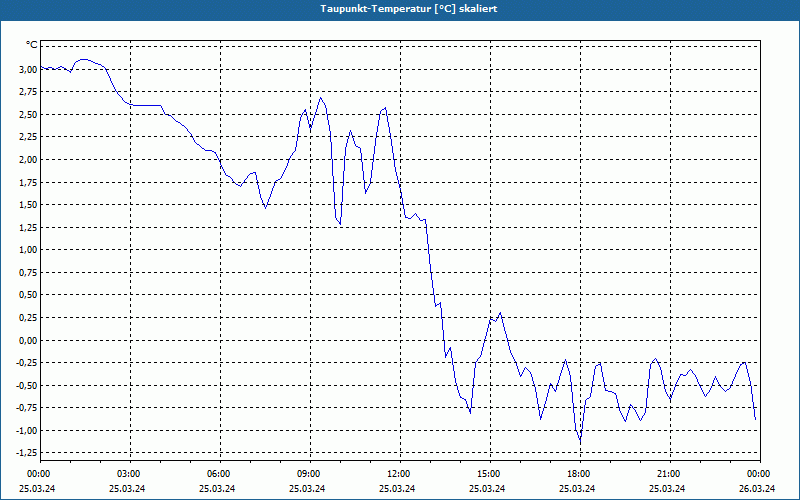Select the y-axis value '-1,00'
The height and width of the screenshot is (500, 800).
pos(27,431)
